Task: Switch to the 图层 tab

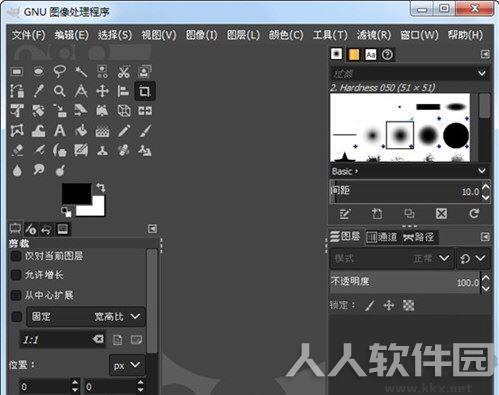Action: coord(345,237)
